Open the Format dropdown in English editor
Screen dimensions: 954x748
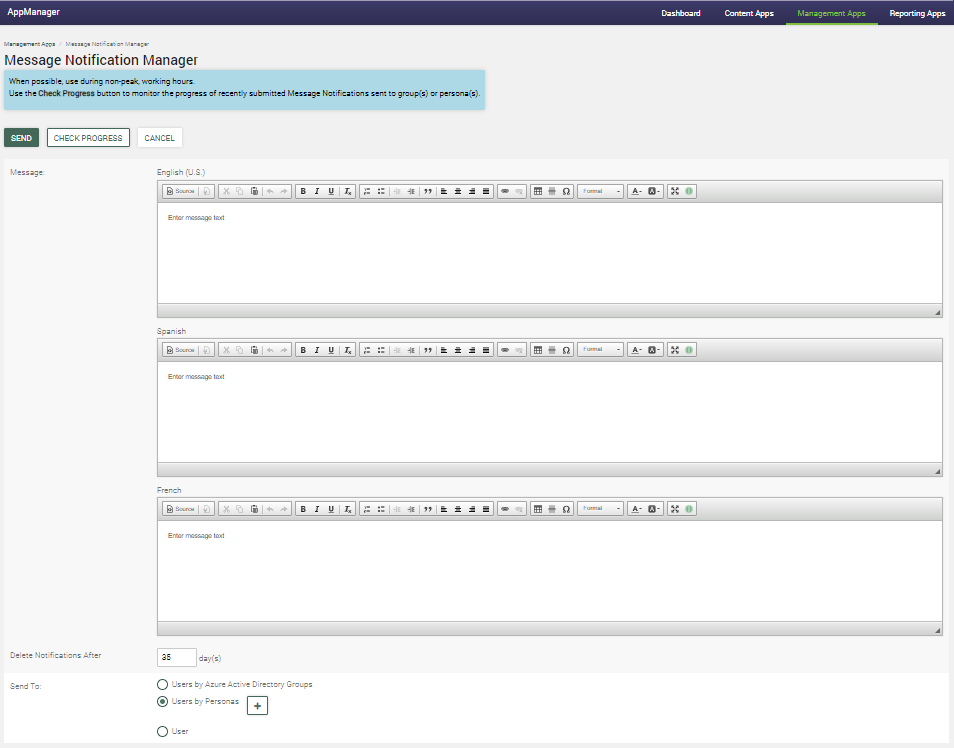[x=600, y=191]
